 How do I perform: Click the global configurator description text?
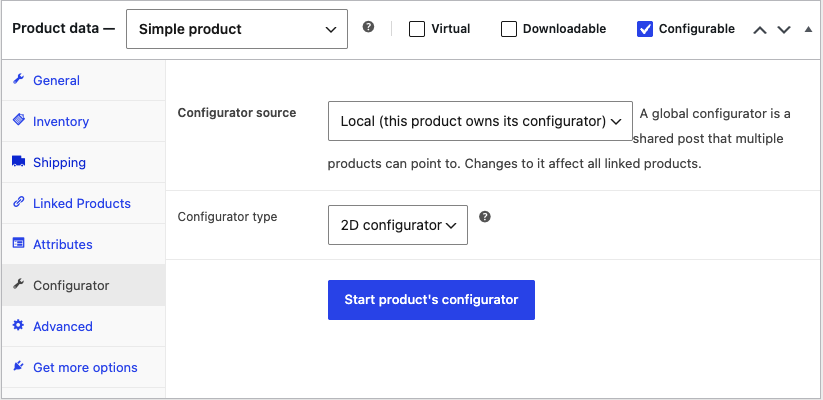(559, 139)
